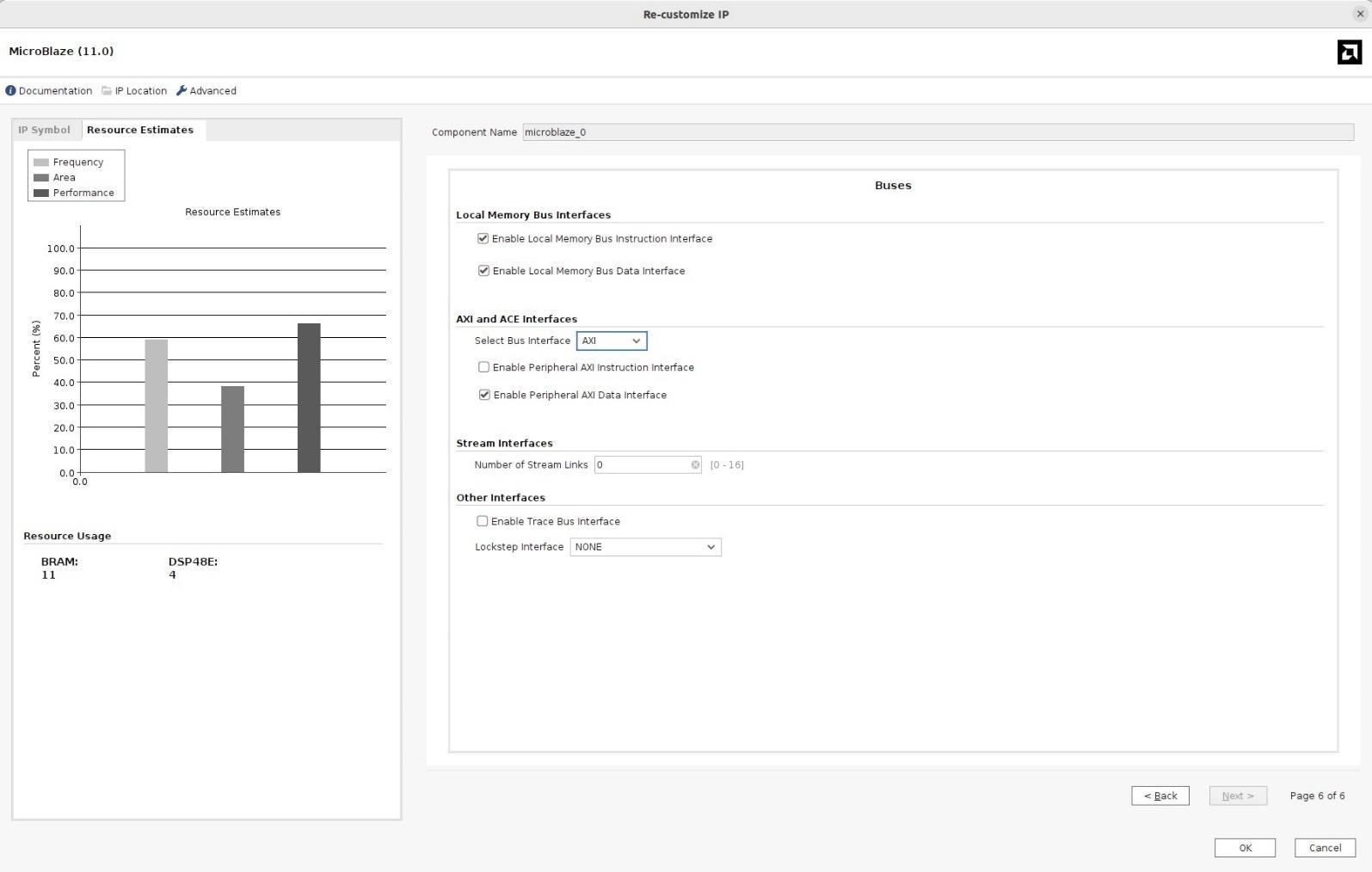Select the Resource Estimates tab
1372x872 pixels.
click(x=140, y=130)
